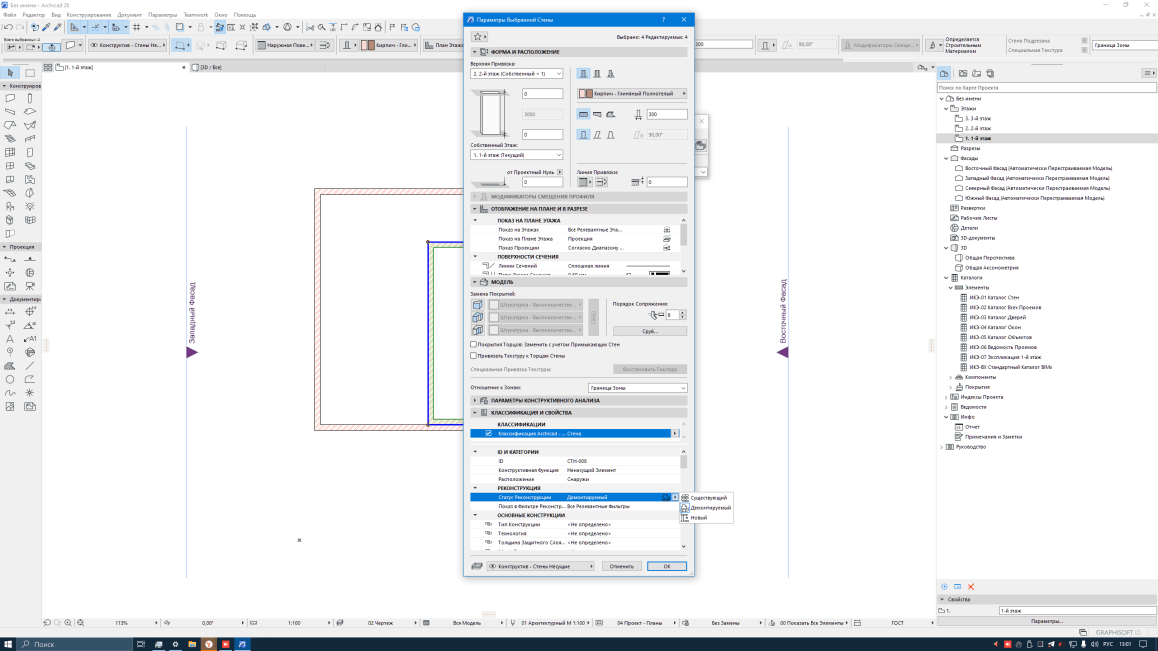Expand 'МОДИФИКАТОРЫ СМЕЩЕНИЯ ПРОФИЛЯ' panel
Screen dimensions: 1158x651
tap(475, 197)
